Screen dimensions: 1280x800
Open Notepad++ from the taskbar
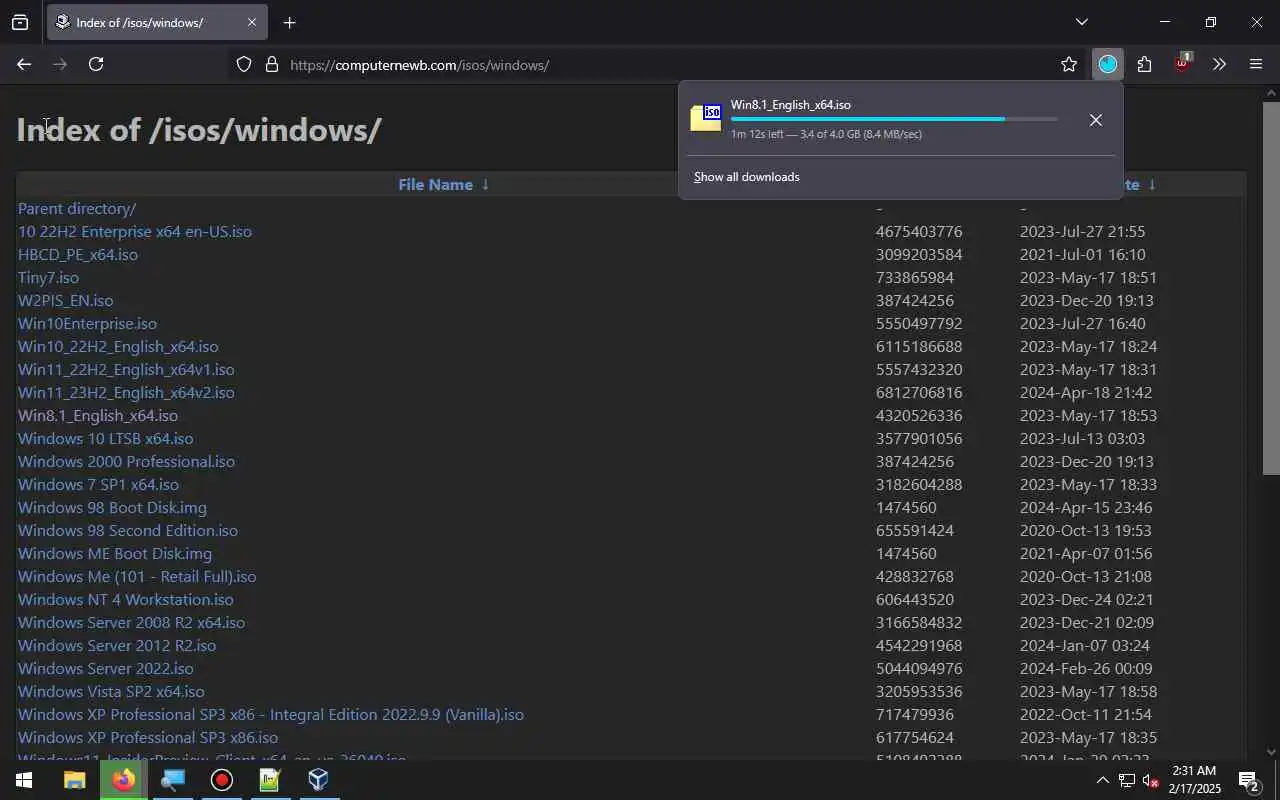pyautogui.click(x=270, y=780)
